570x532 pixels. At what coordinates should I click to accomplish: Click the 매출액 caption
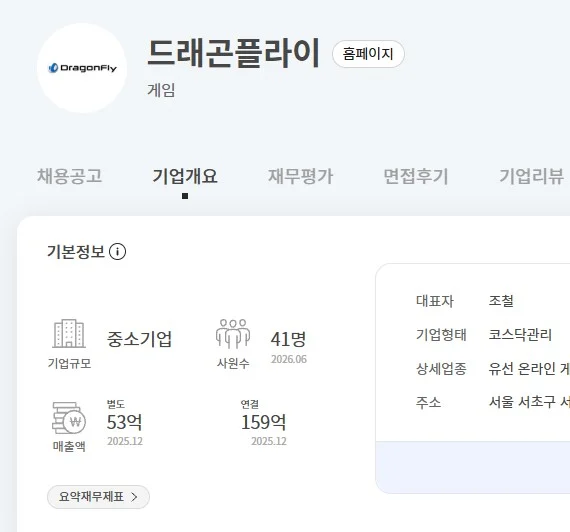tap(69, 446)
